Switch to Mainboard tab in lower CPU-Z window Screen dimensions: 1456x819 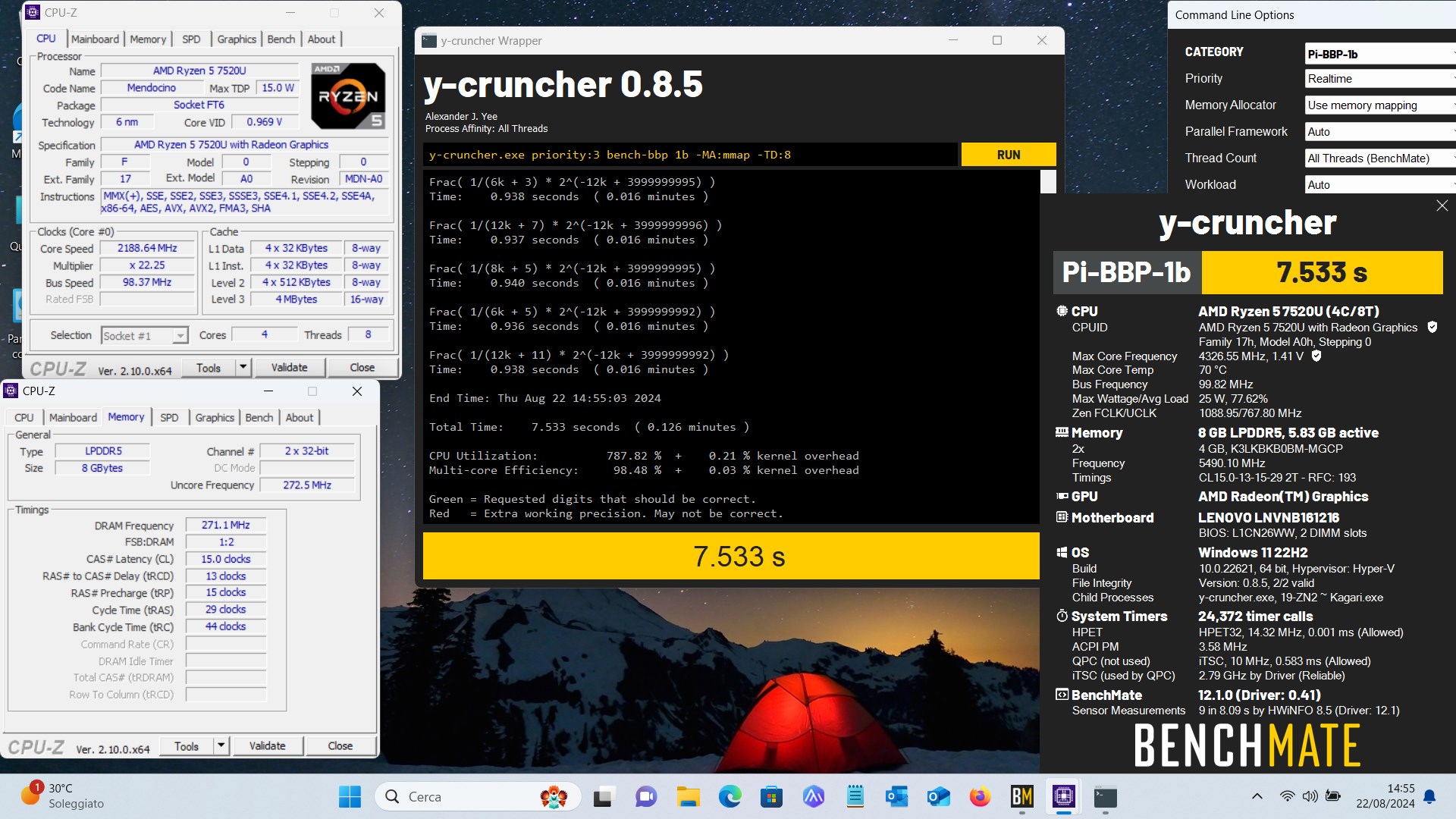coord(73,417)
